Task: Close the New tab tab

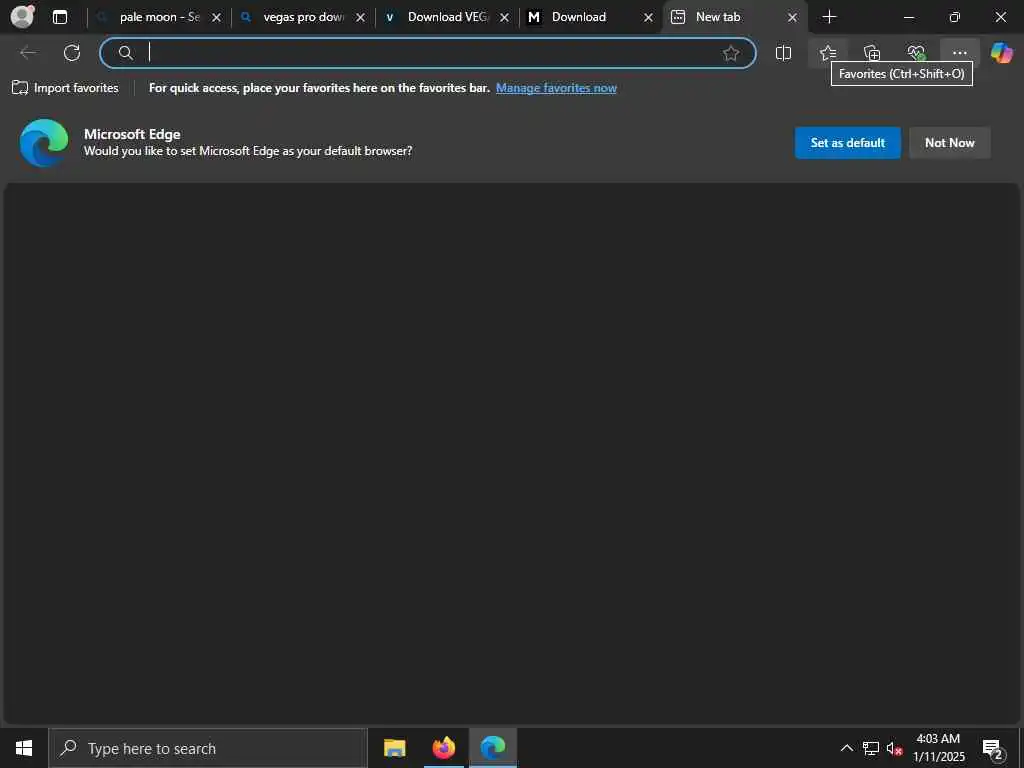Action: coord(792,18)
